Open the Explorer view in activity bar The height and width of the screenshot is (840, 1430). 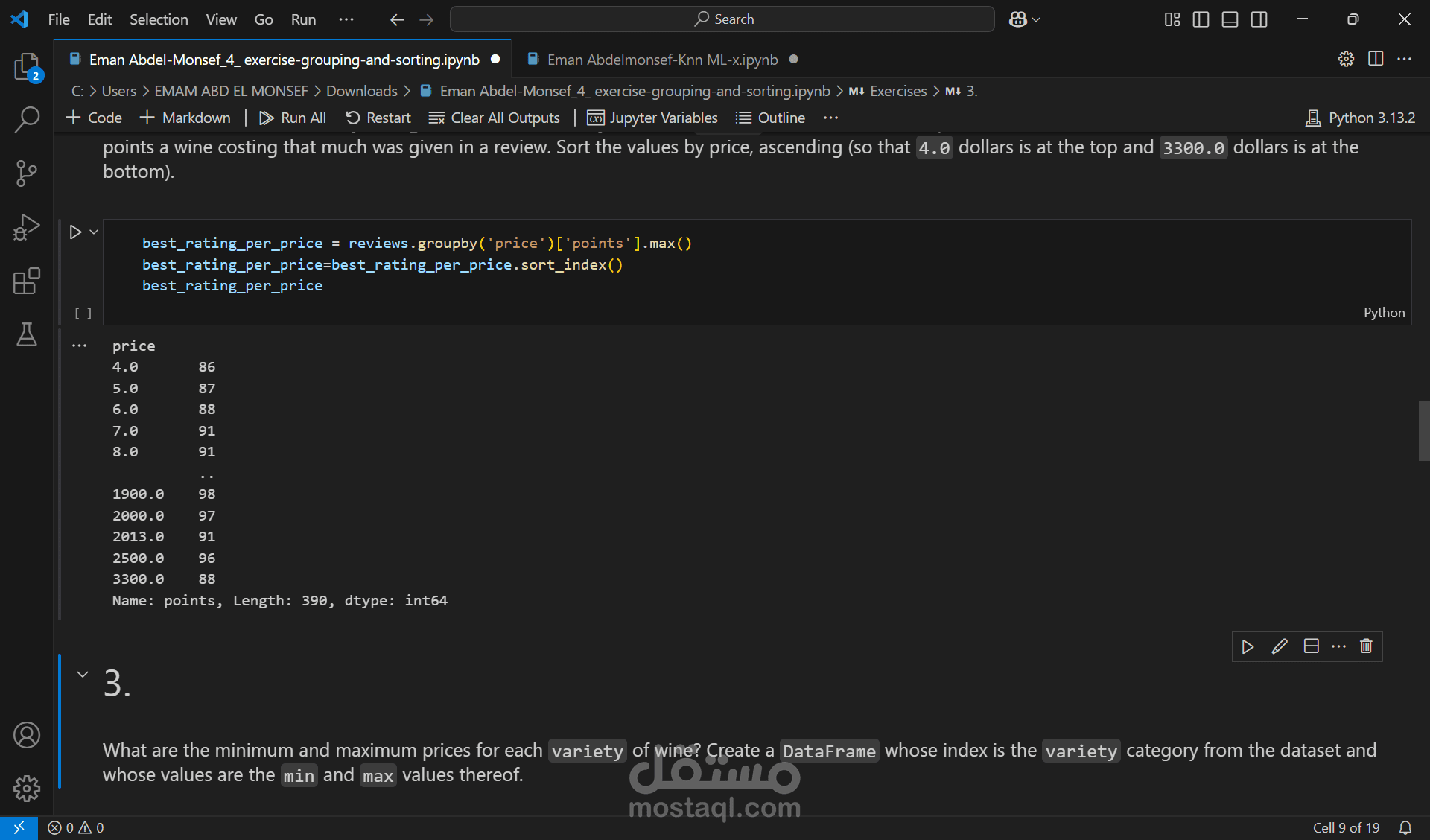27,67
